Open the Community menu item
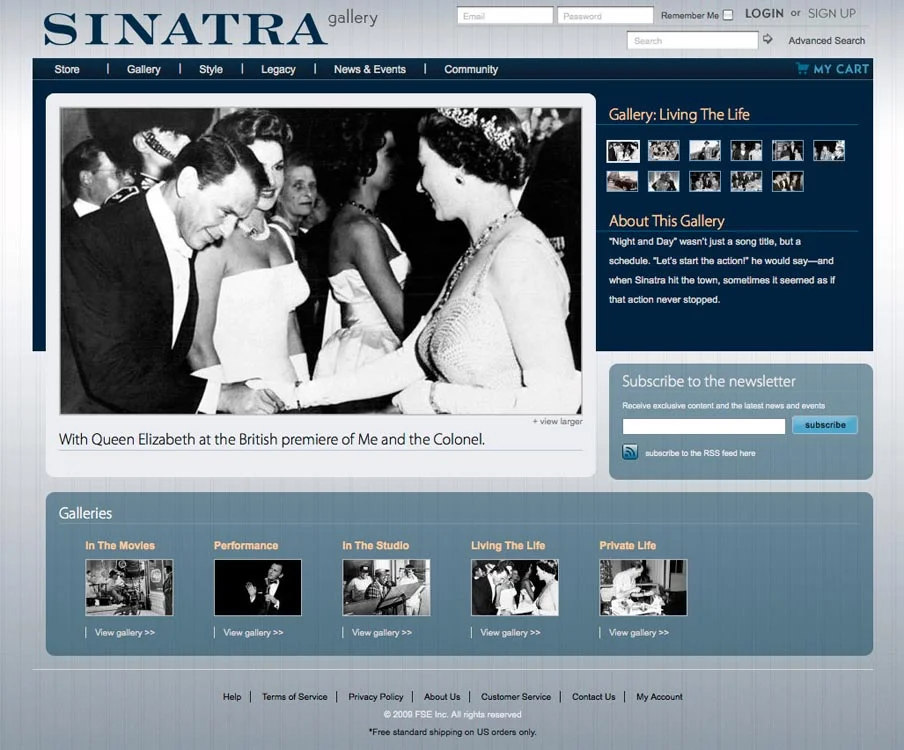Viewport: 904px width, 750px height. point(470,69)
